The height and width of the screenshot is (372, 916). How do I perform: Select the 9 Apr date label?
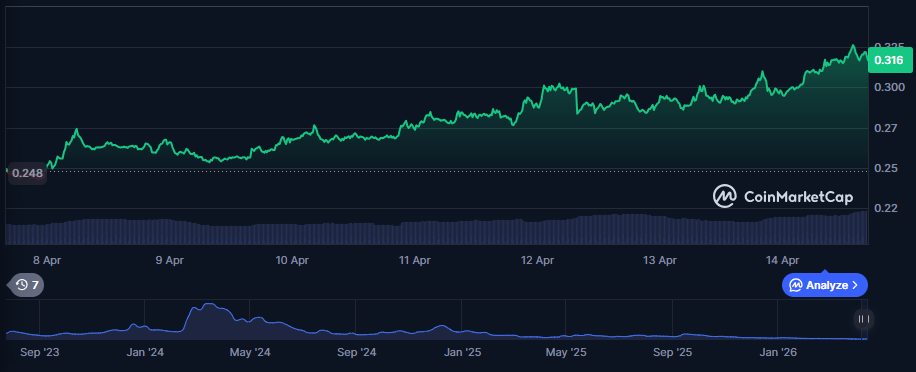point(169,260)
